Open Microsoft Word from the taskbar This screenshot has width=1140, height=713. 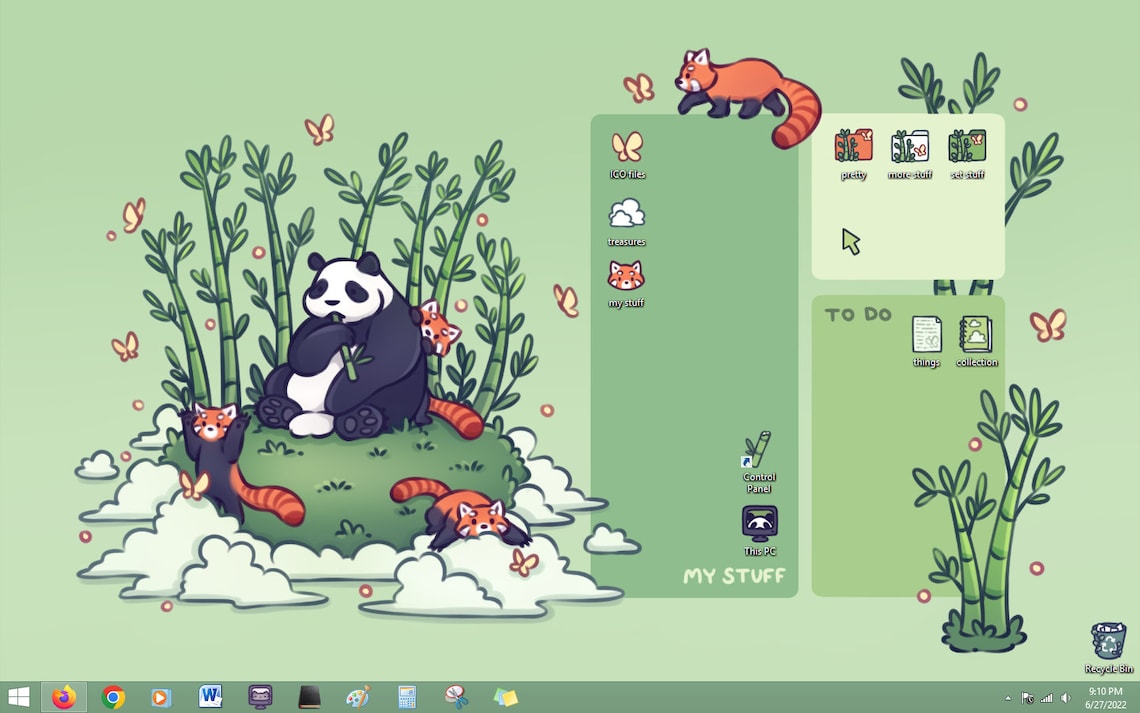coord(208,696)
